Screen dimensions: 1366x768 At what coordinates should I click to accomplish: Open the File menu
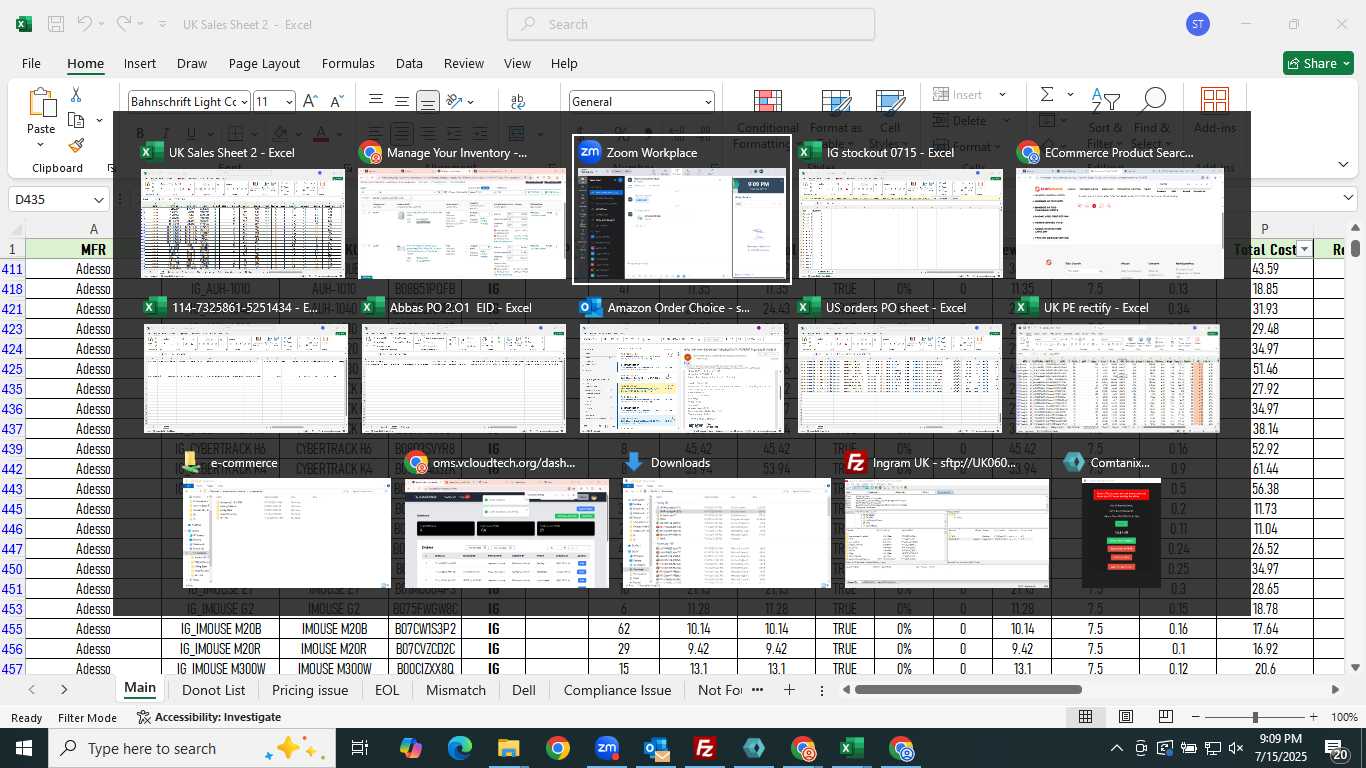31,63
